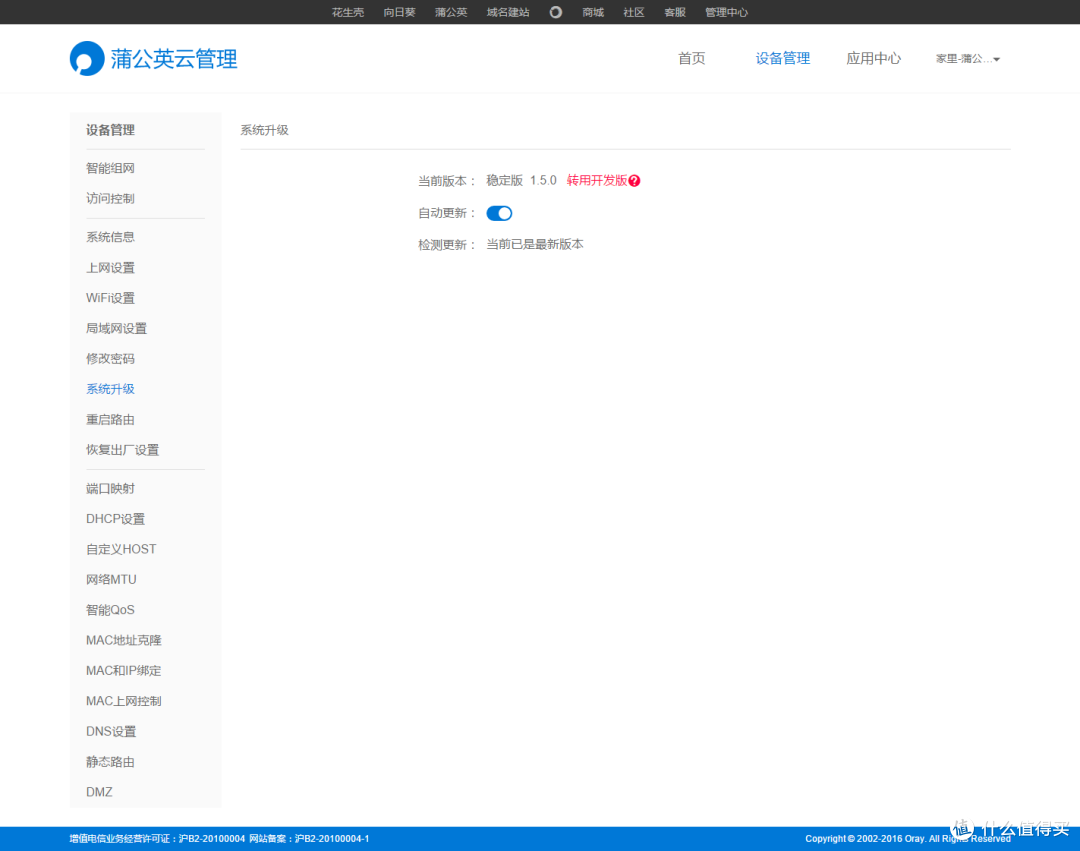Click the red question mark help icon

[x=634, y=180]
